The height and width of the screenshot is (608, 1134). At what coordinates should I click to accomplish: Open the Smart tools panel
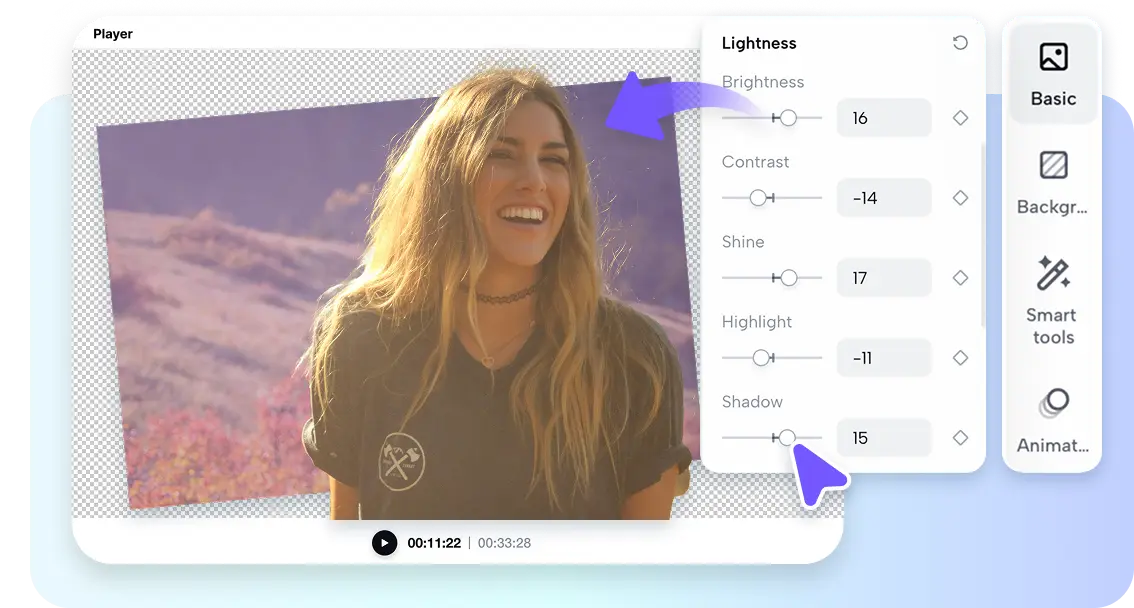(x=1052, y=300)
